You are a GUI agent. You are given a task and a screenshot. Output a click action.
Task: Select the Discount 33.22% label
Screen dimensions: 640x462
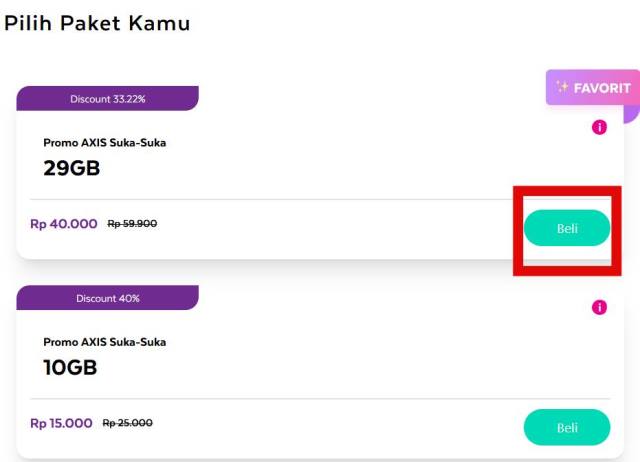pyautogui.click(x=108, y=99)
